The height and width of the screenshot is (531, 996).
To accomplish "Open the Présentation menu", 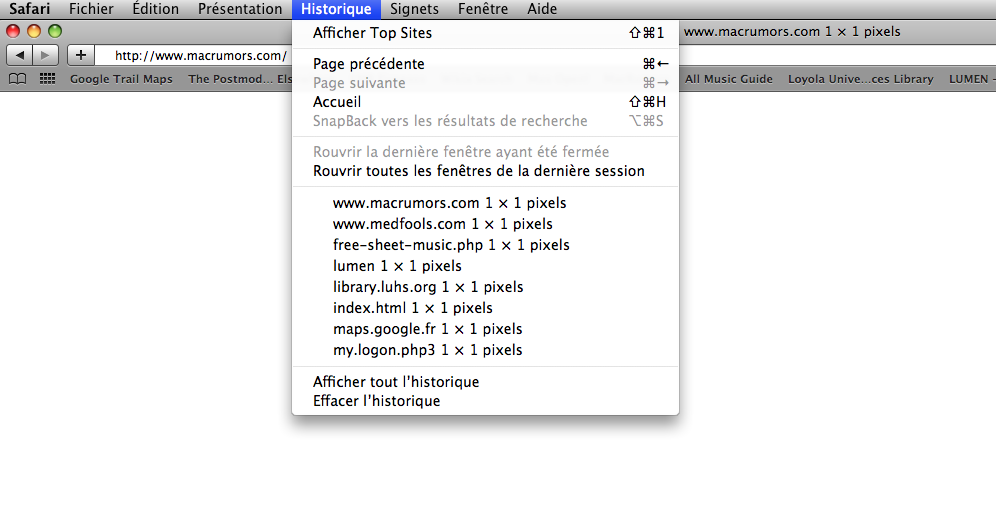I will pos(240,9).
